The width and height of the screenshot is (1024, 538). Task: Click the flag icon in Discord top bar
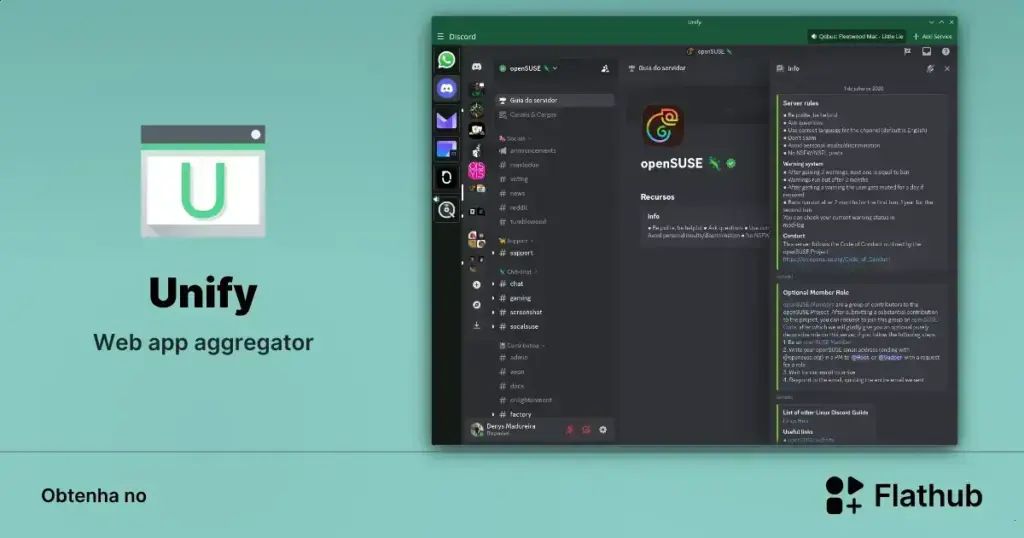coord(907,52)
